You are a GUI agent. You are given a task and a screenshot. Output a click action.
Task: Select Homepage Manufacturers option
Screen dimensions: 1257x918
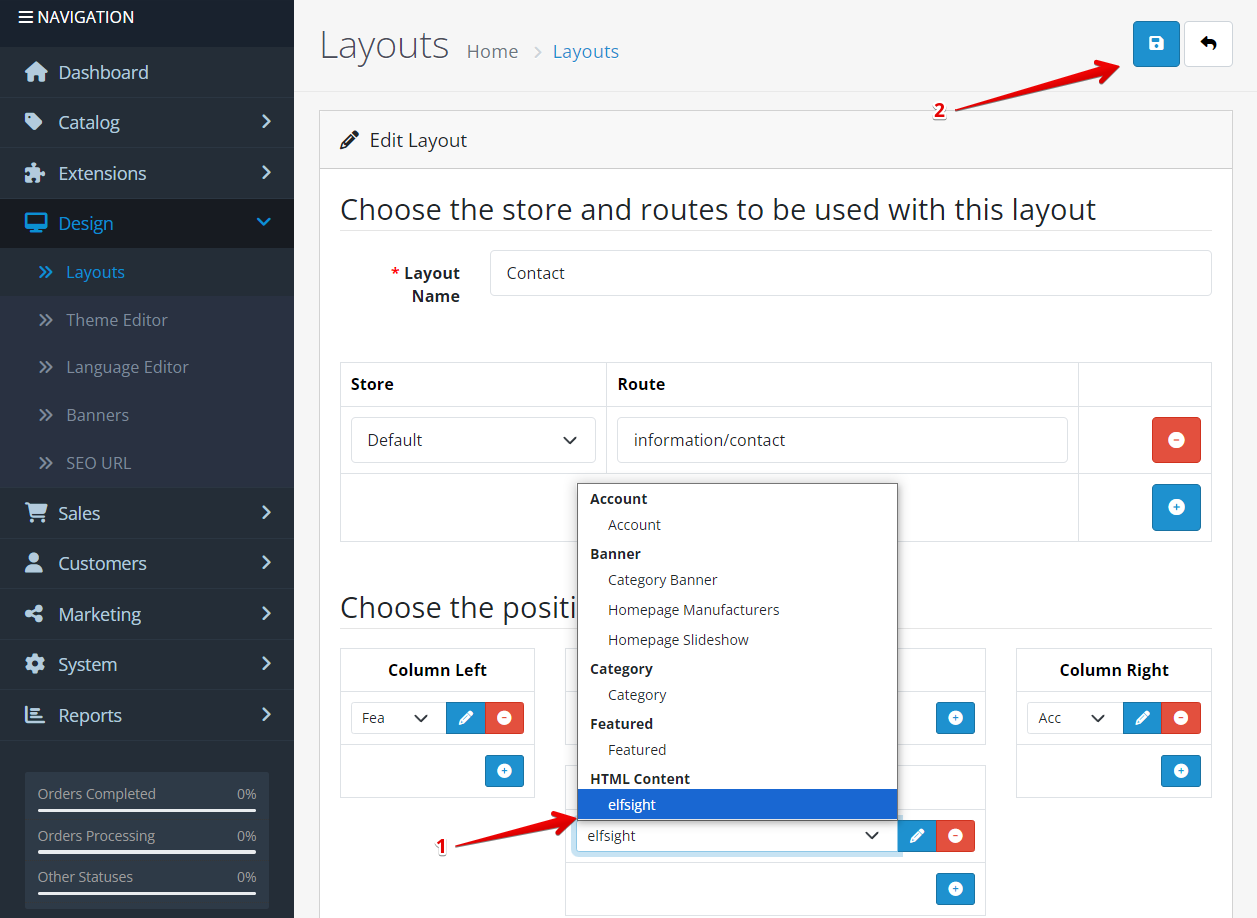(737, 610)
